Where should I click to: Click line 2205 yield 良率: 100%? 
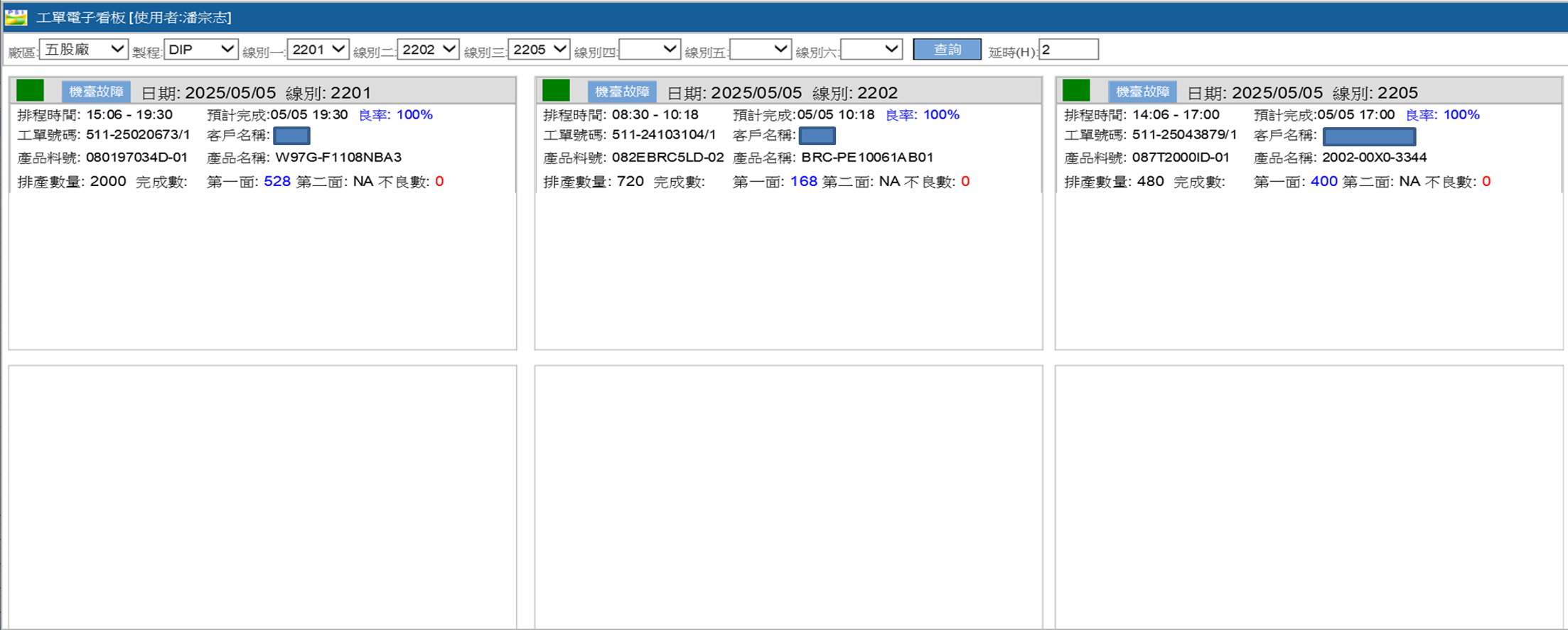[1443, 115]
